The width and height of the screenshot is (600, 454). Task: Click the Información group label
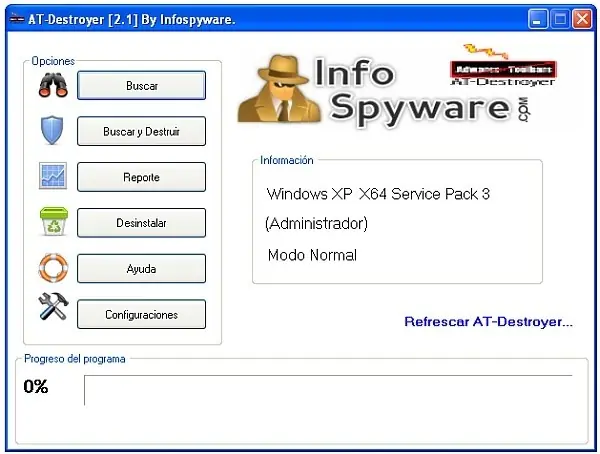[x=287, y=160]
